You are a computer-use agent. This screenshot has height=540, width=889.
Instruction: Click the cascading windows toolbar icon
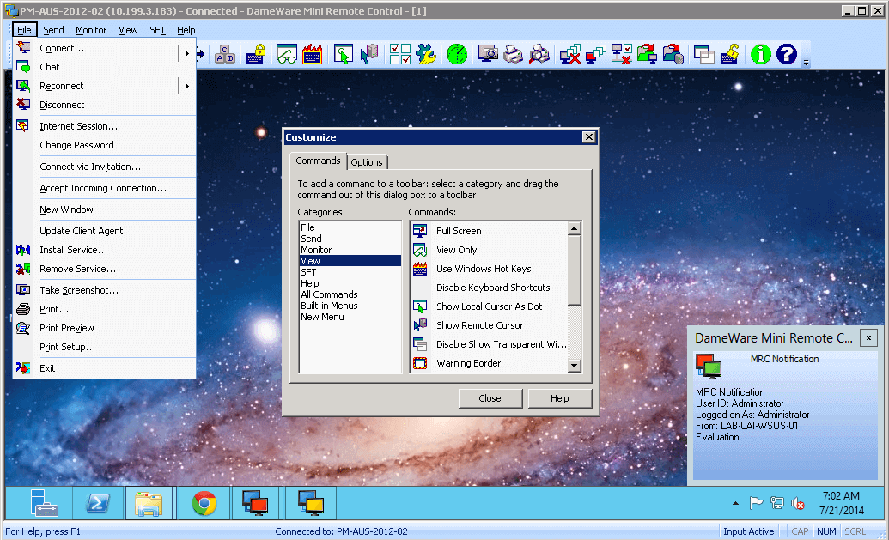coord(704,54)
